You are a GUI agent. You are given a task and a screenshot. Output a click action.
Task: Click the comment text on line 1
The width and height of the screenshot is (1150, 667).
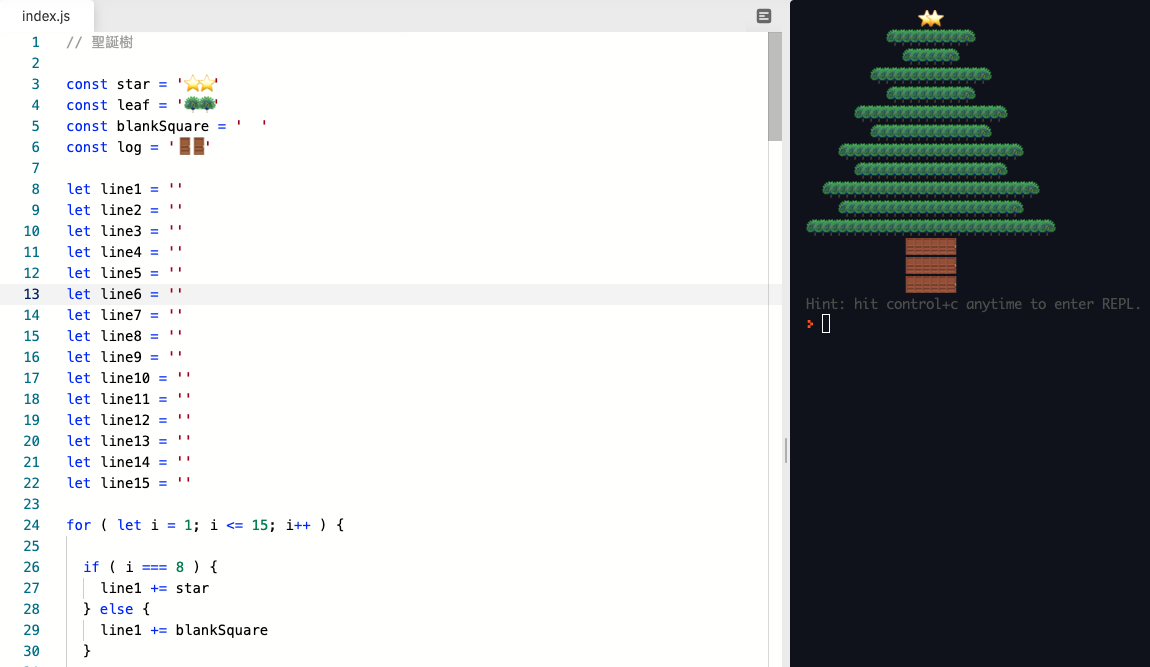pyautogui.click(x=100, y=42)
